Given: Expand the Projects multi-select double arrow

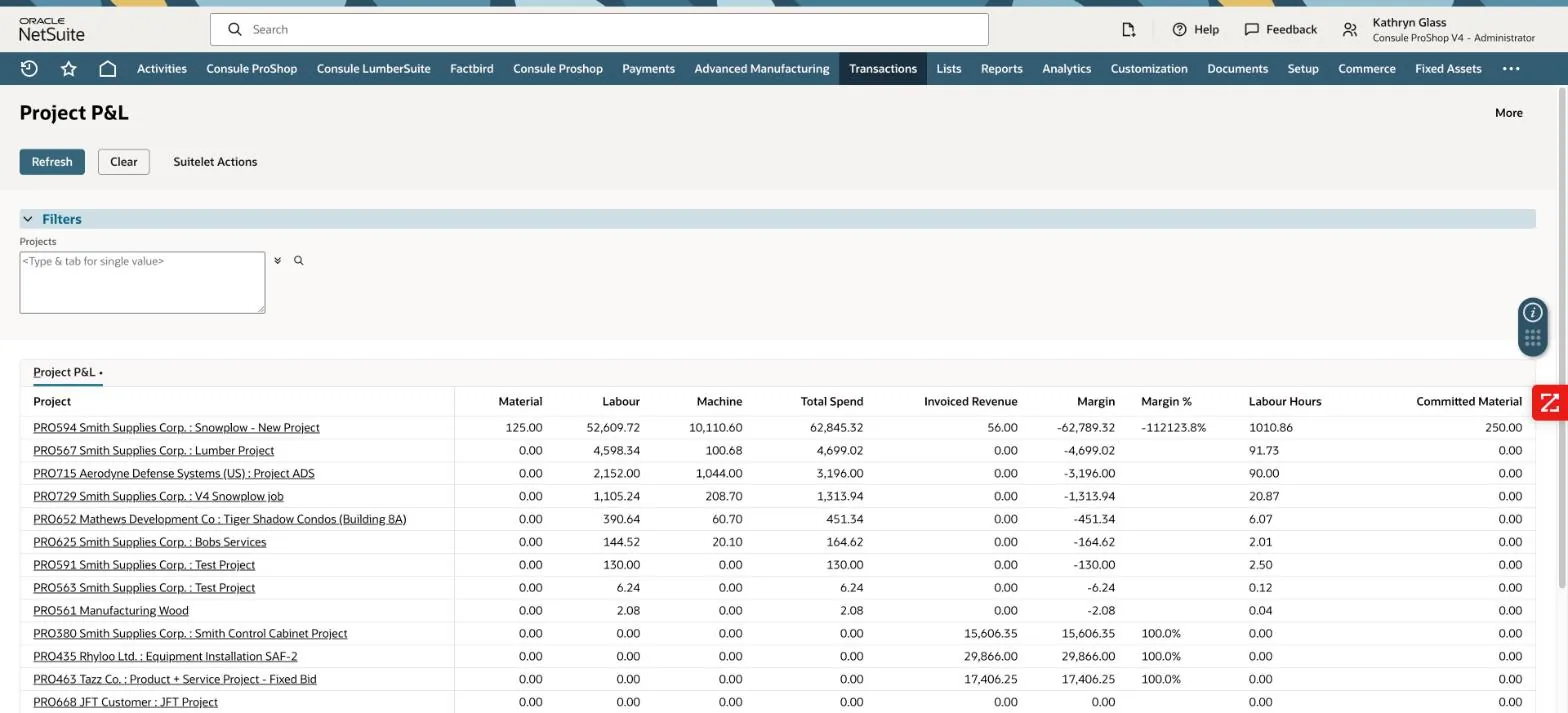Looking at the screenshot, I should (277, 261).
